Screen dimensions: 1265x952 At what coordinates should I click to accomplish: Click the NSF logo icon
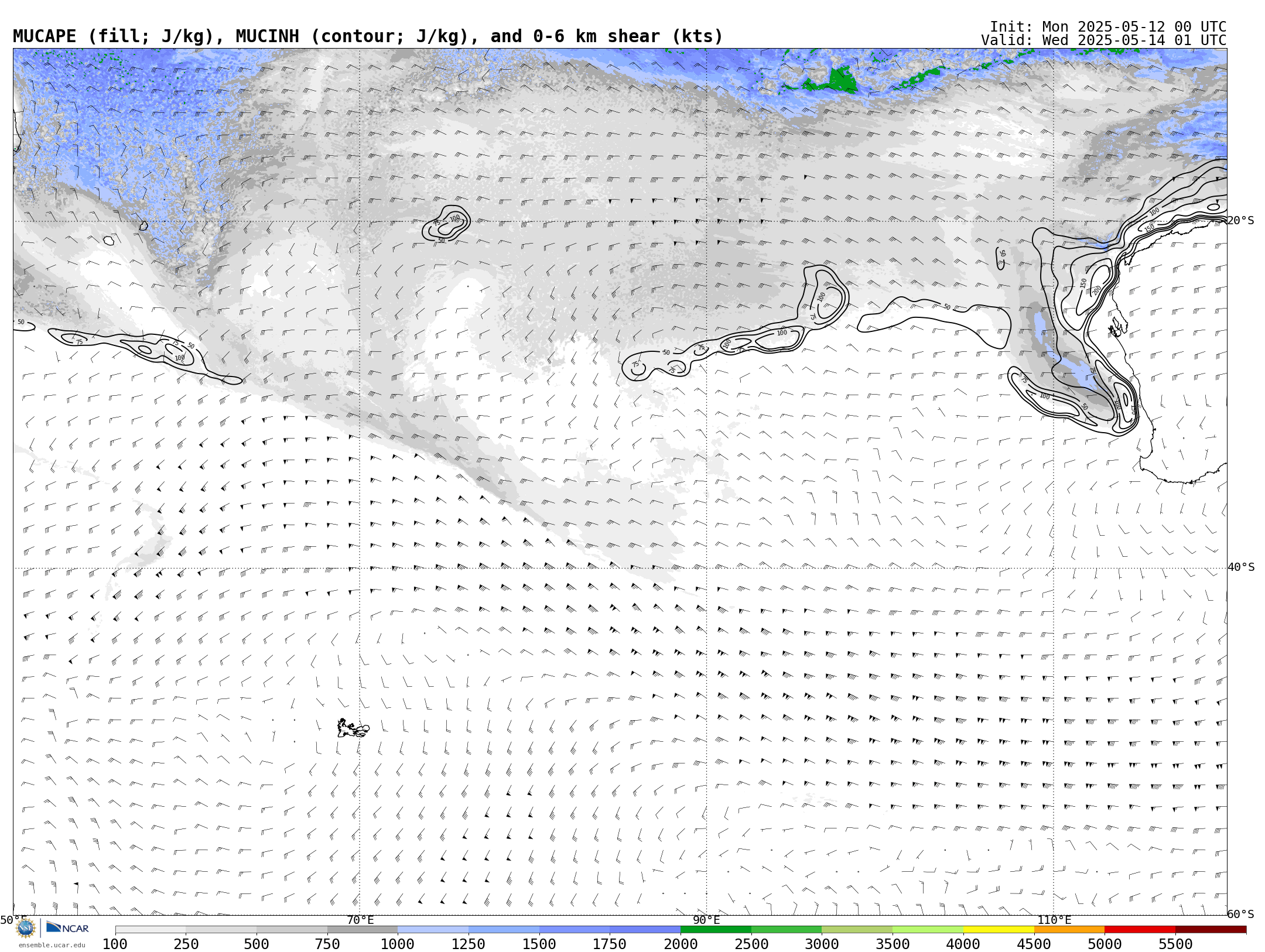(x=26, y=928)
